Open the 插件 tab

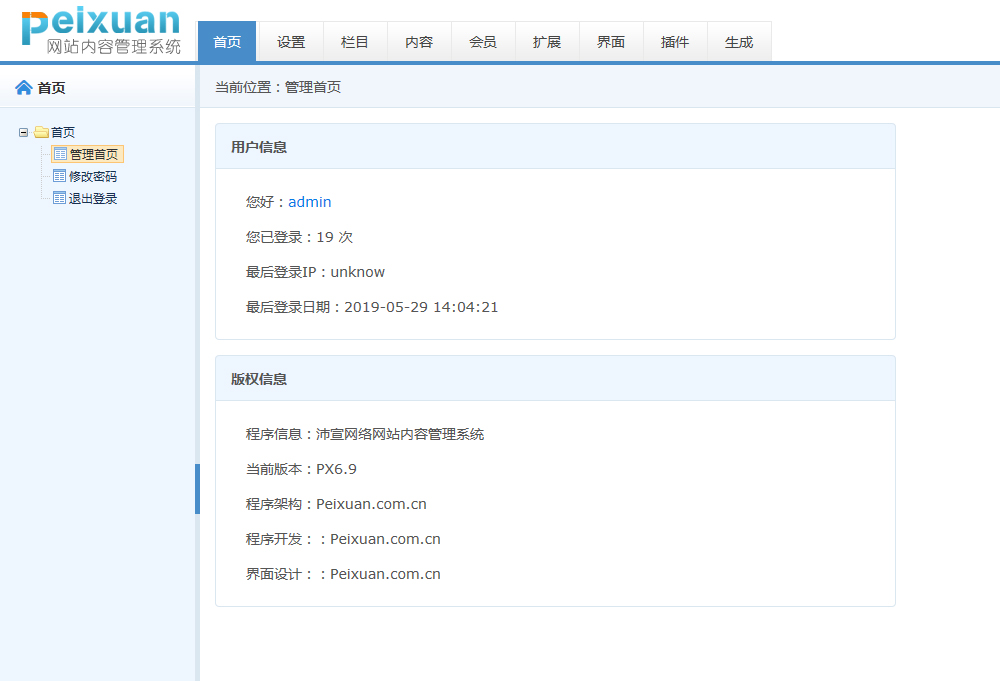tap(675, 42)
